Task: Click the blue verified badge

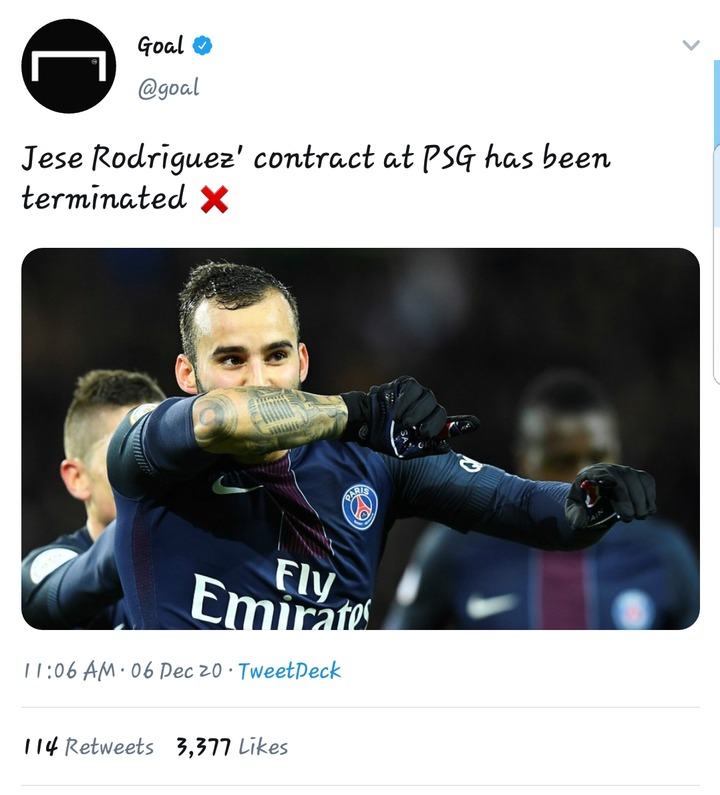Action: 202,46
